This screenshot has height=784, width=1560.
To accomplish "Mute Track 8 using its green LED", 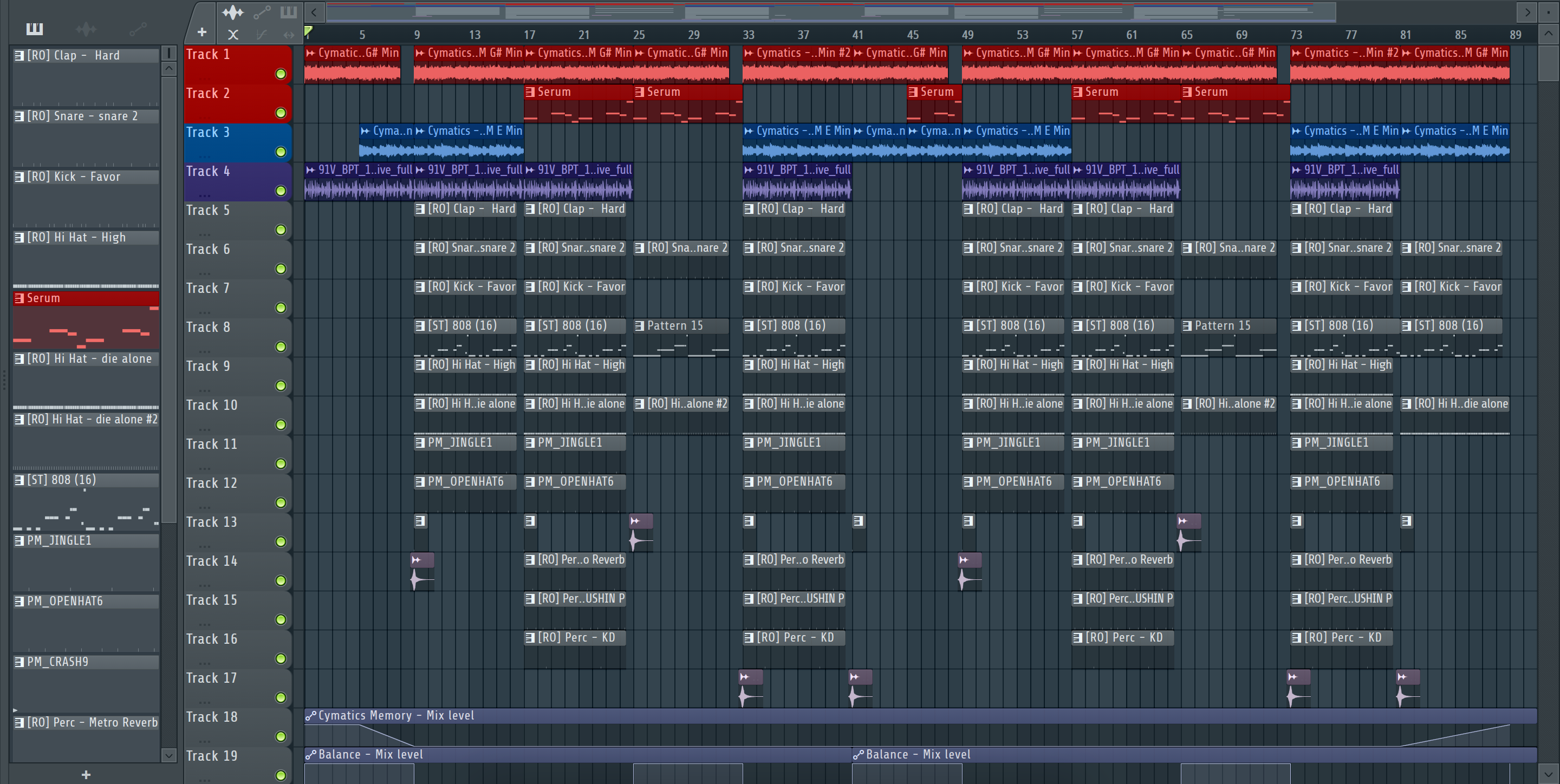I will pos(281,347).
